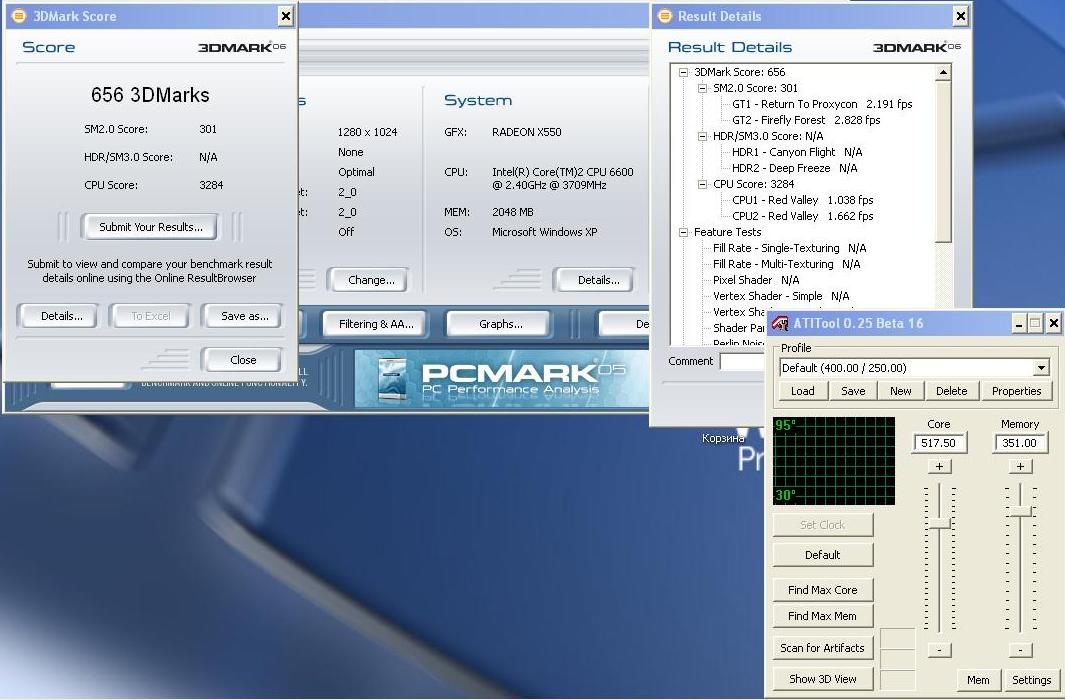Click the Comment field in Result Details
The width and height of the screenshot is (1065, 700).
[744, 361]
